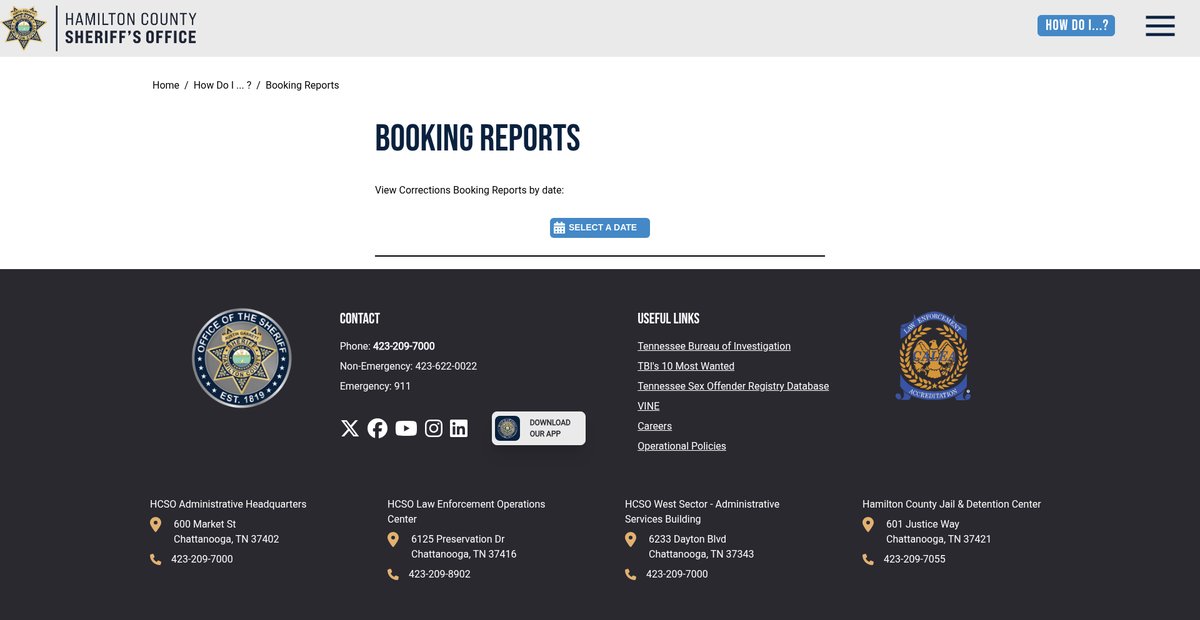1200x620 pixels.
Task: Open the Careers link
Action: pos(655,426)
